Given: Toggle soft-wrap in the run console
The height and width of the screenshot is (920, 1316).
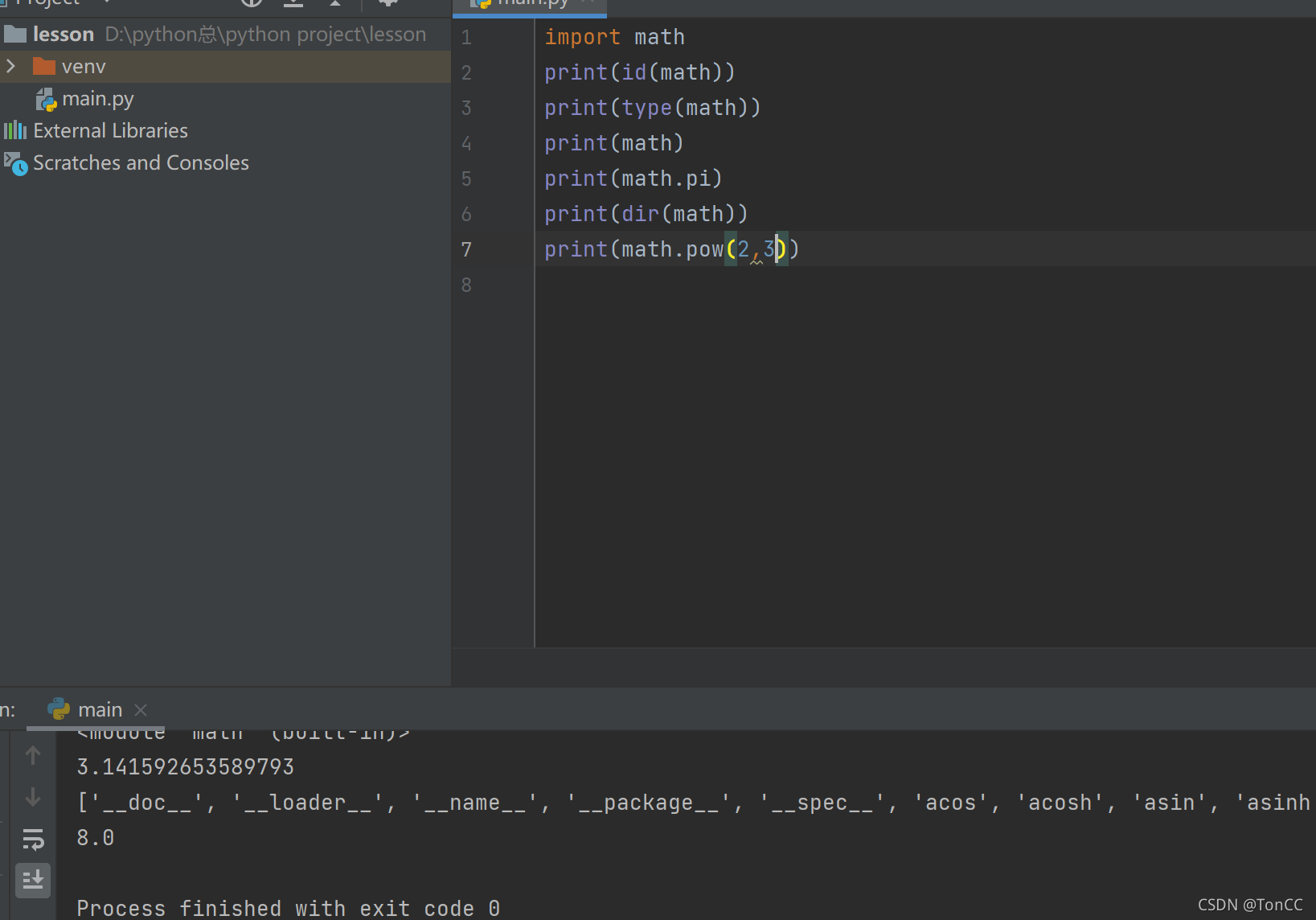Looking at the screenshot, I should 33,839.
